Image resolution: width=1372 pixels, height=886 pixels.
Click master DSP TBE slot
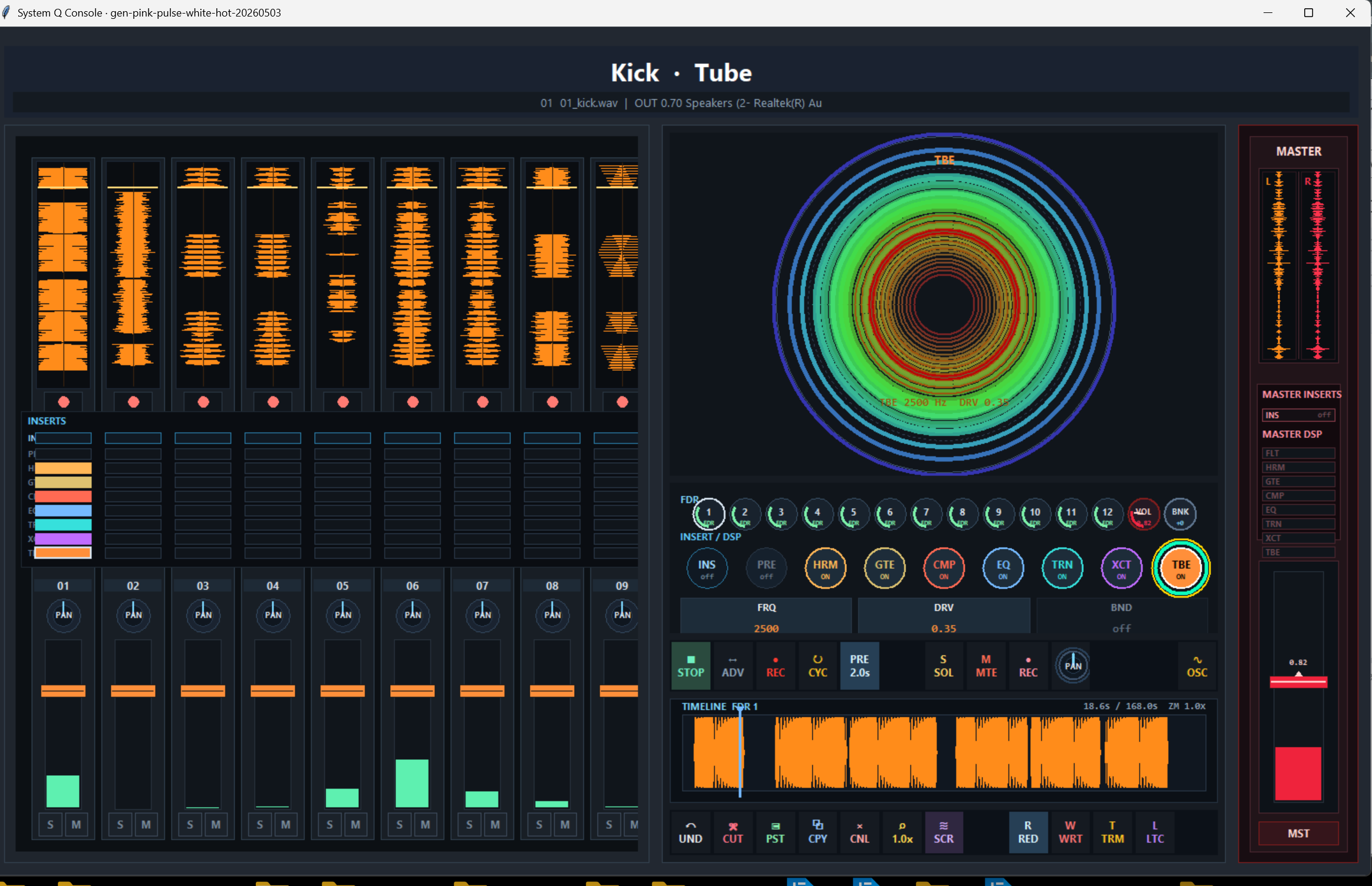(x=1298, y=552)
